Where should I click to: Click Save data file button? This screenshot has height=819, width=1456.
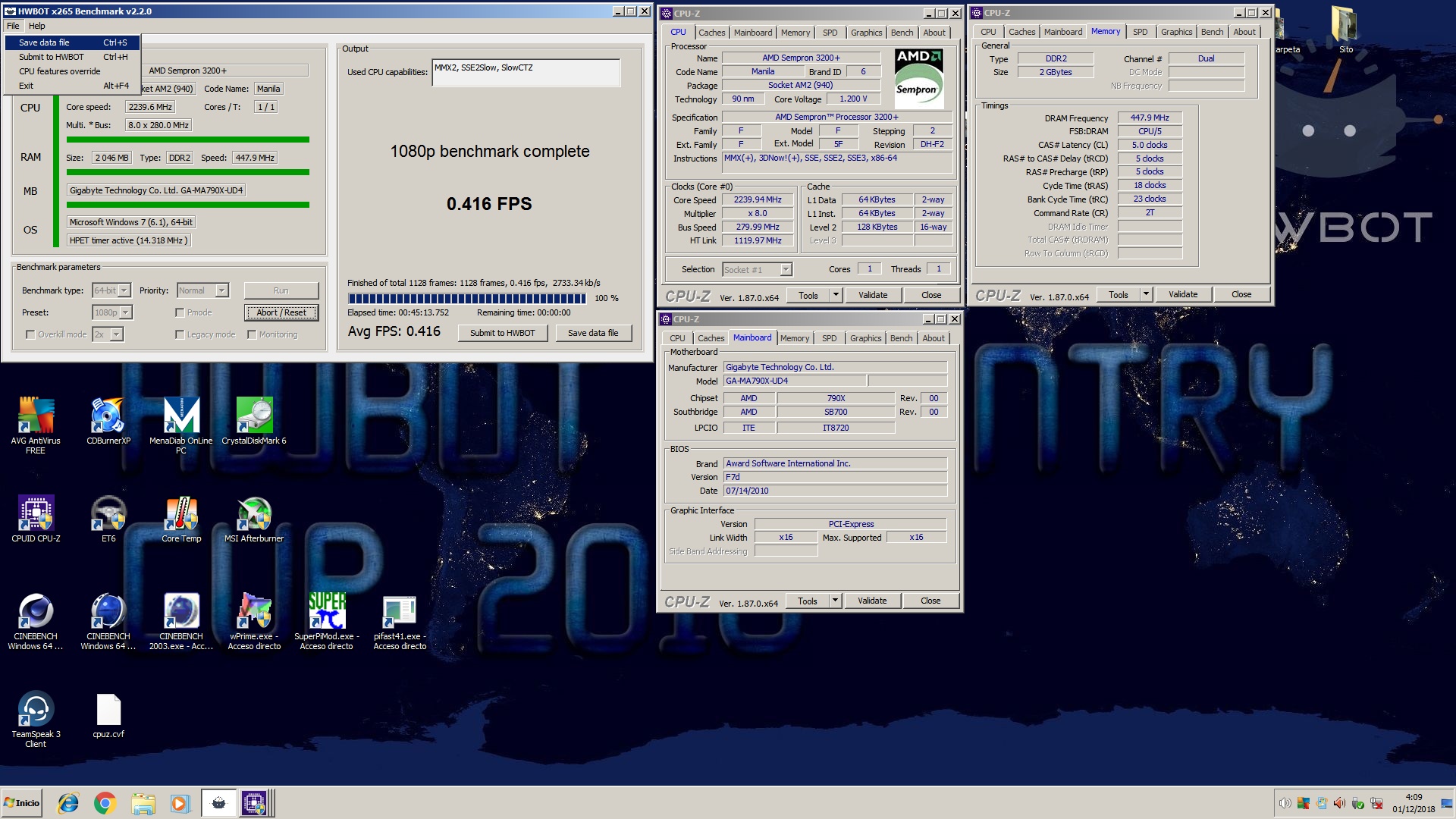coord(592,333)
